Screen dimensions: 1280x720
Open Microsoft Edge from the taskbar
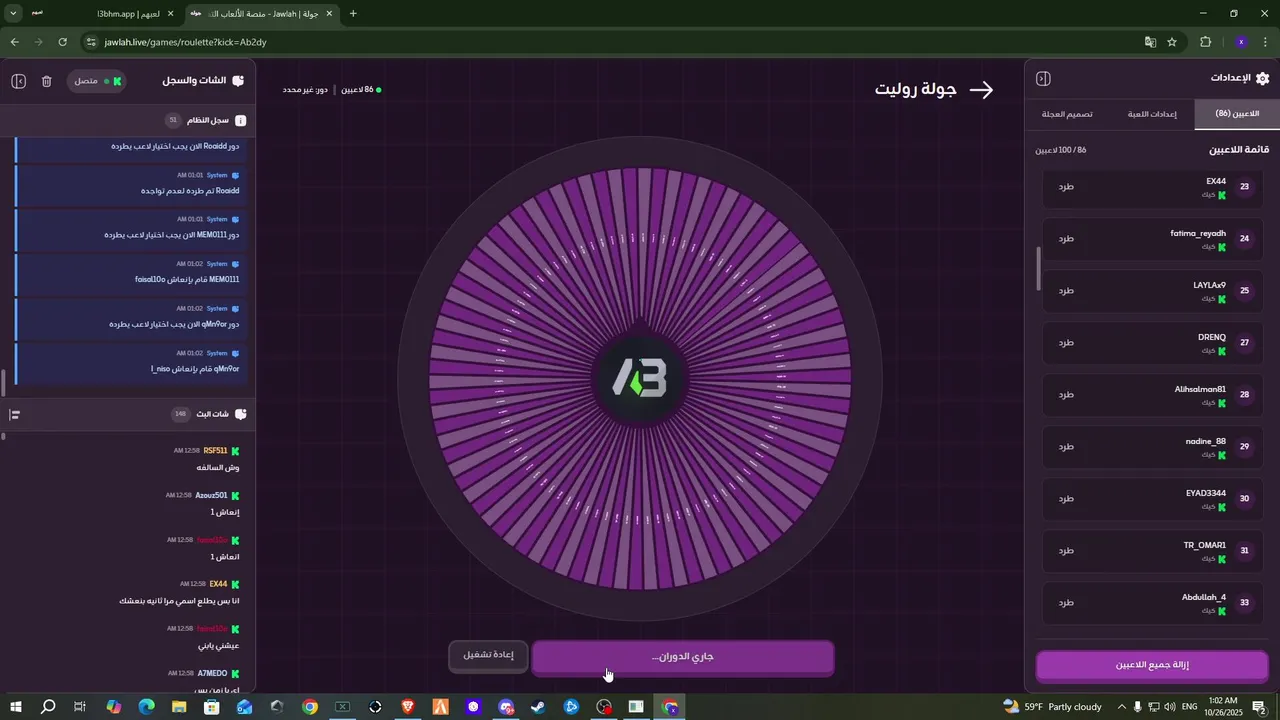[x=146, y=707]
